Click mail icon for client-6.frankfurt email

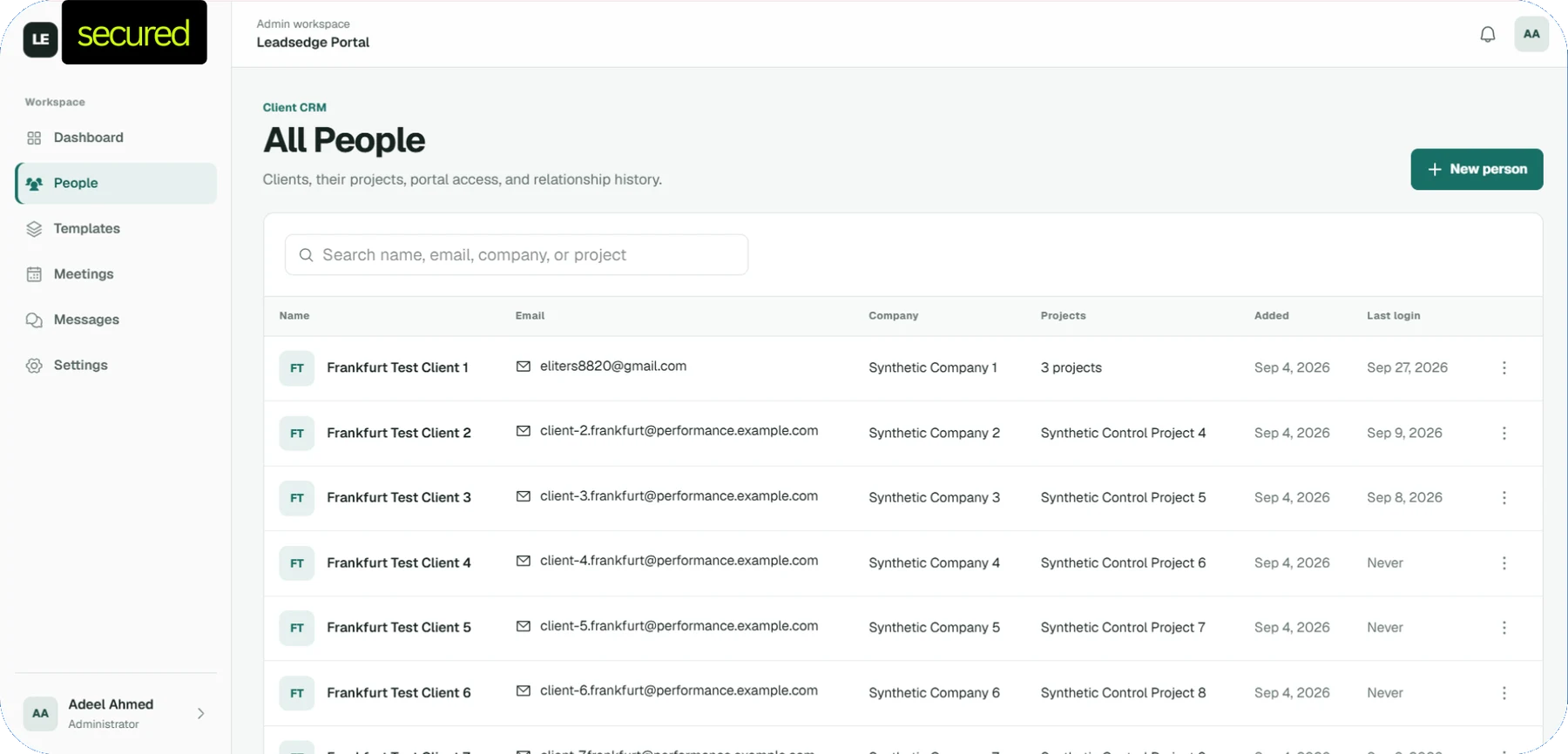(524, 690)
